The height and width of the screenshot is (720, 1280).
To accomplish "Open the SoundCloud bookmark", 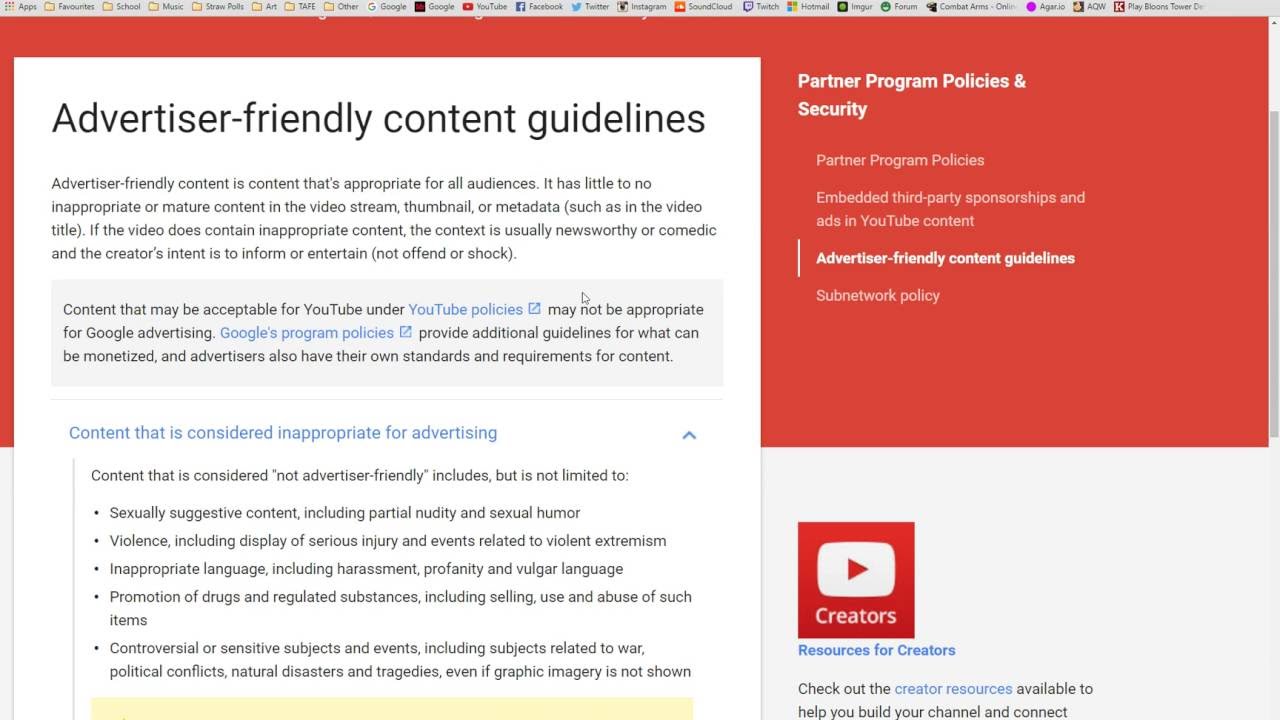I will pos(704,6).
